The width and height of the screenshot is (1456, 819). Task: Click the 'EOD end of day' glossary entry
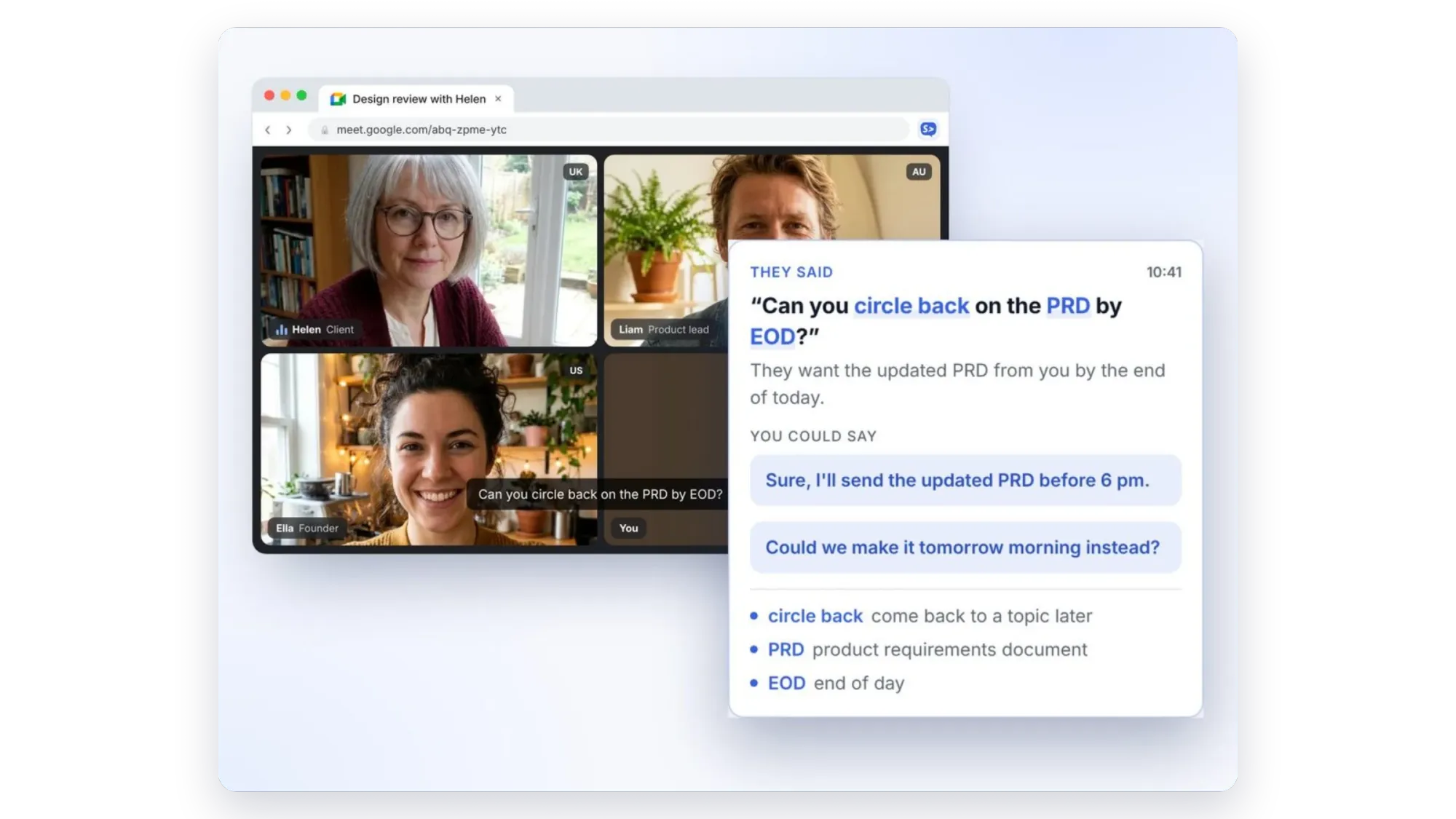(828, 683)
